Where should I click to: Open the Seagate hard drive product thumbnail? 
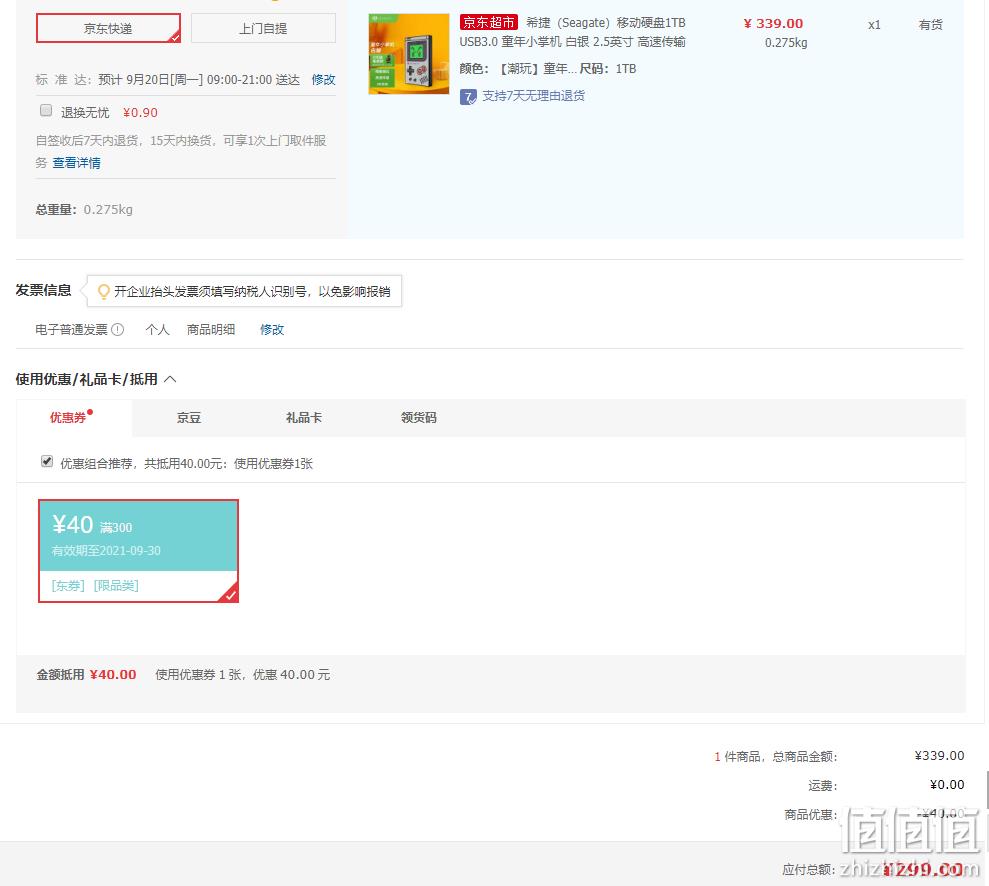point(409,54)
